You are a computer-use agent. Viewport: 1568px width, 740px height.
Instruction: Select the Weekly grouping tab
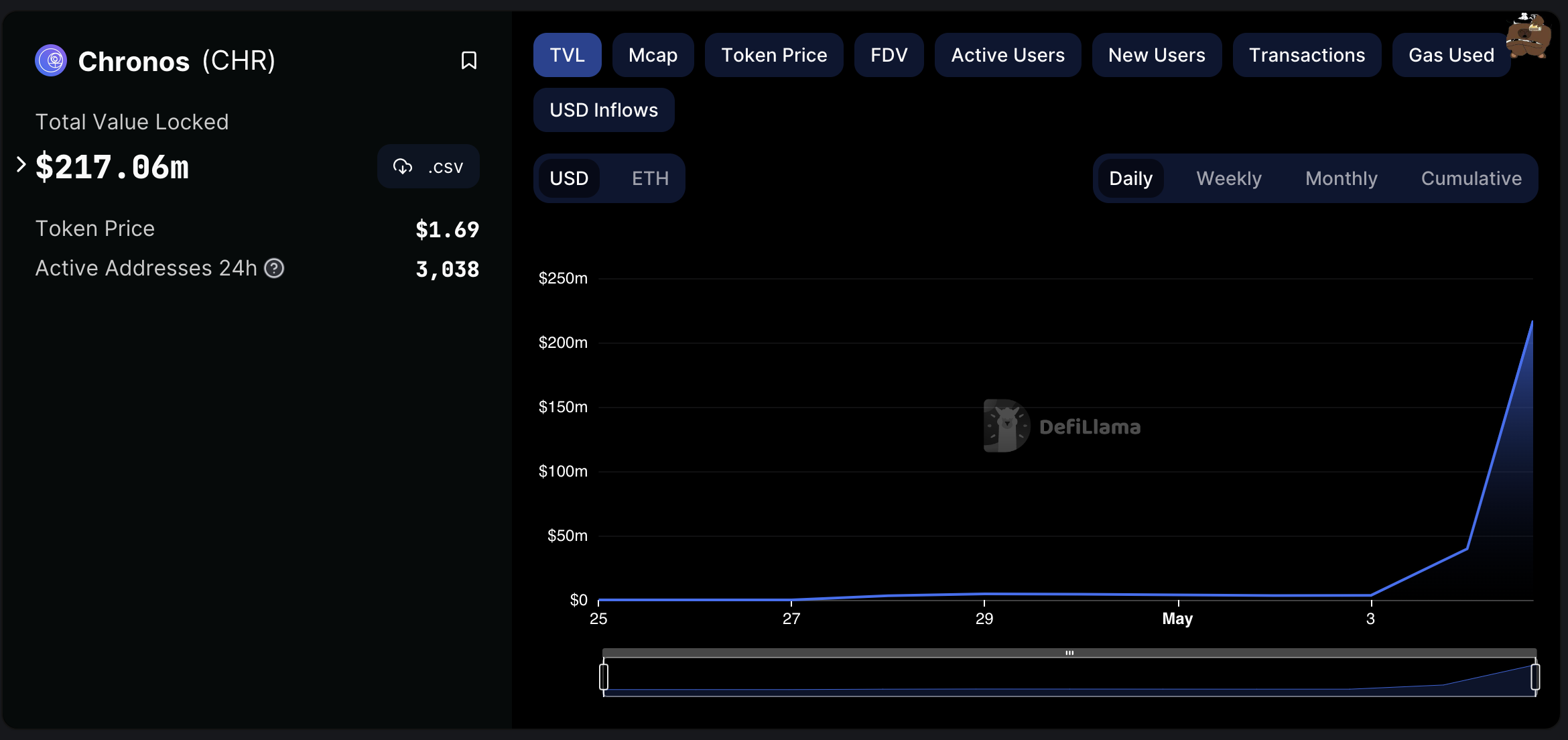[1228, 178]
